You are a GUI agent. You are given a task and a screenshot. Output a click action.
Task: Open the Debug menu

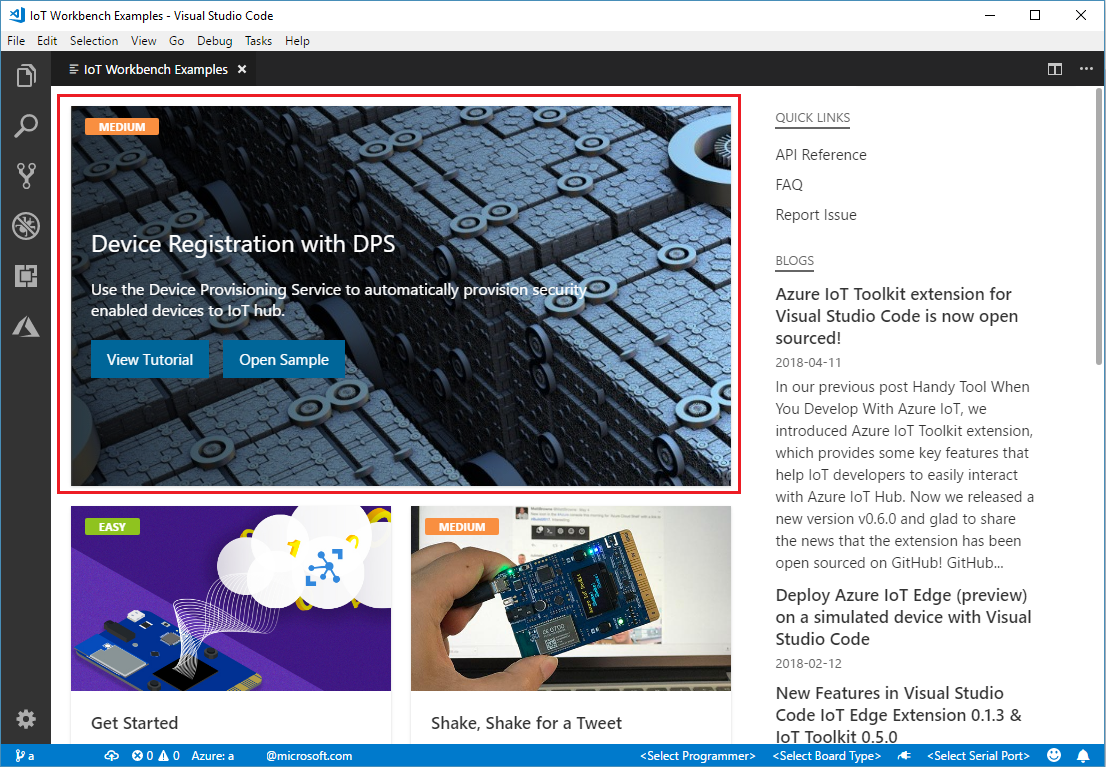click(214, 41)
